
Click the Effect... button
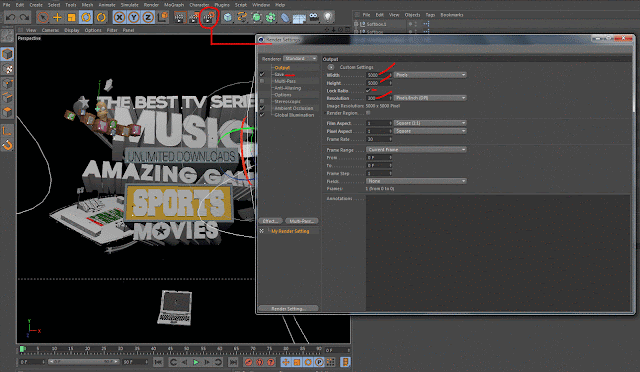[271, 221]
